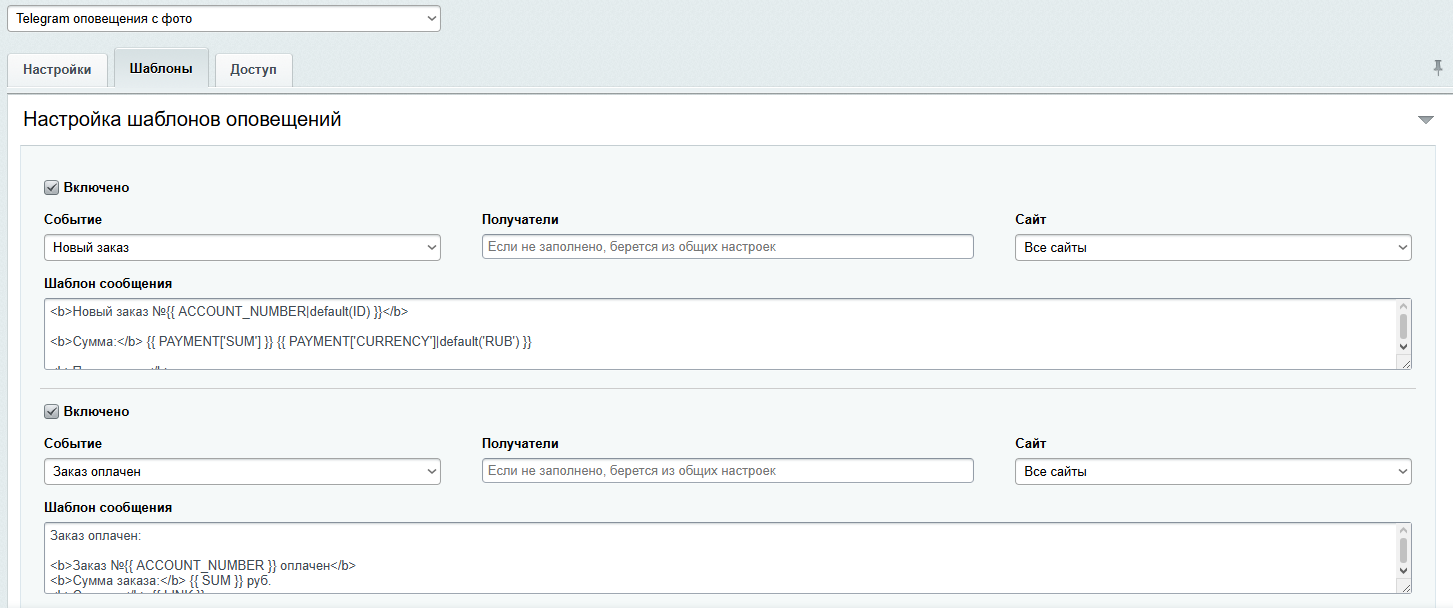Click resize handle of "Новый заказ" template textarea
The height and width of the screenshot is (608, 1453).
click(x=1405, y=363)
